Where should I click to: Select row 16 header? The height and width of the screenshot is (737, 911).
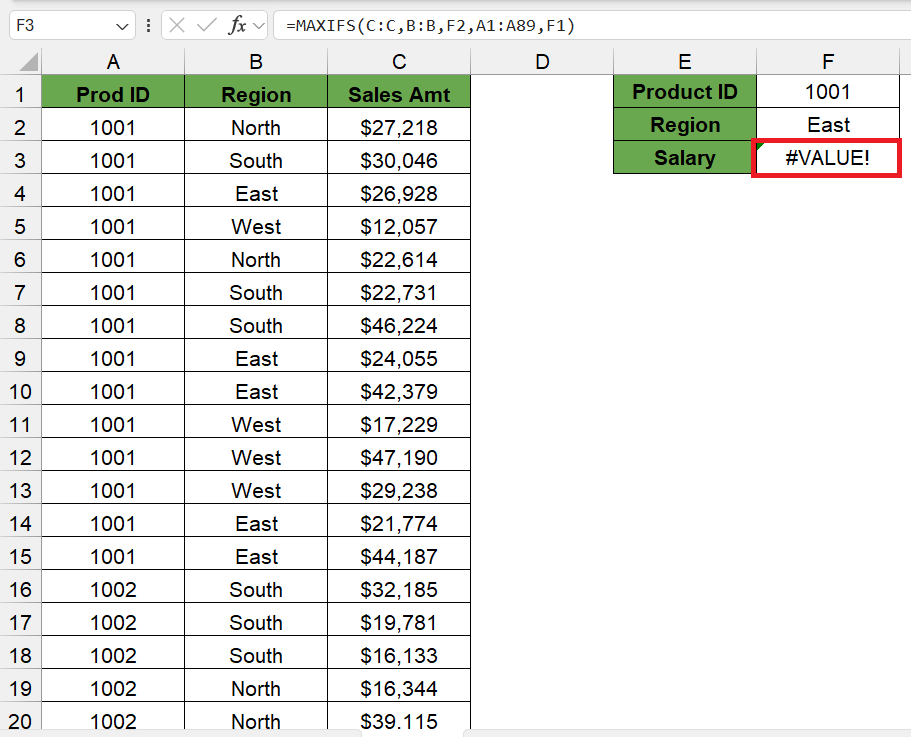pos(20,589)
